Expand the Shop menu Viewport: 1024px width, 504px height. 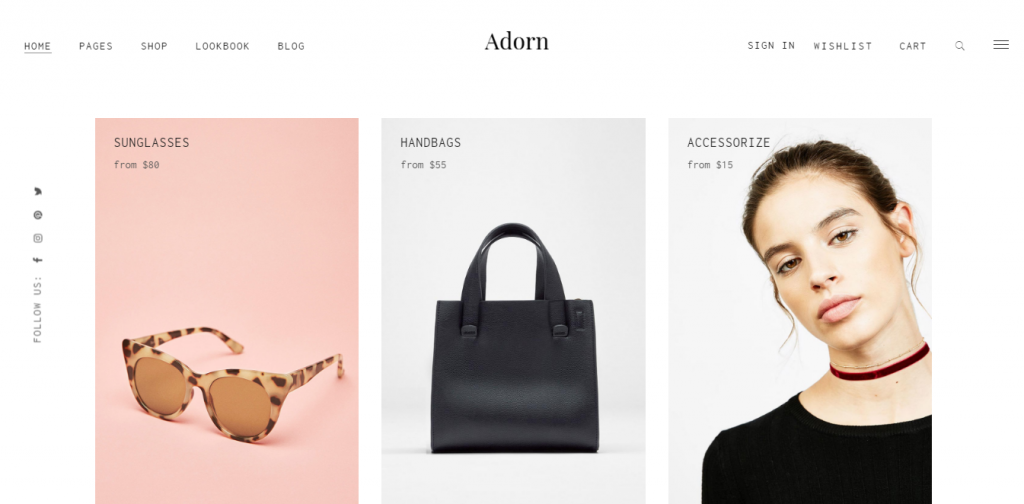pyautogui.click(x=154, y=46)
